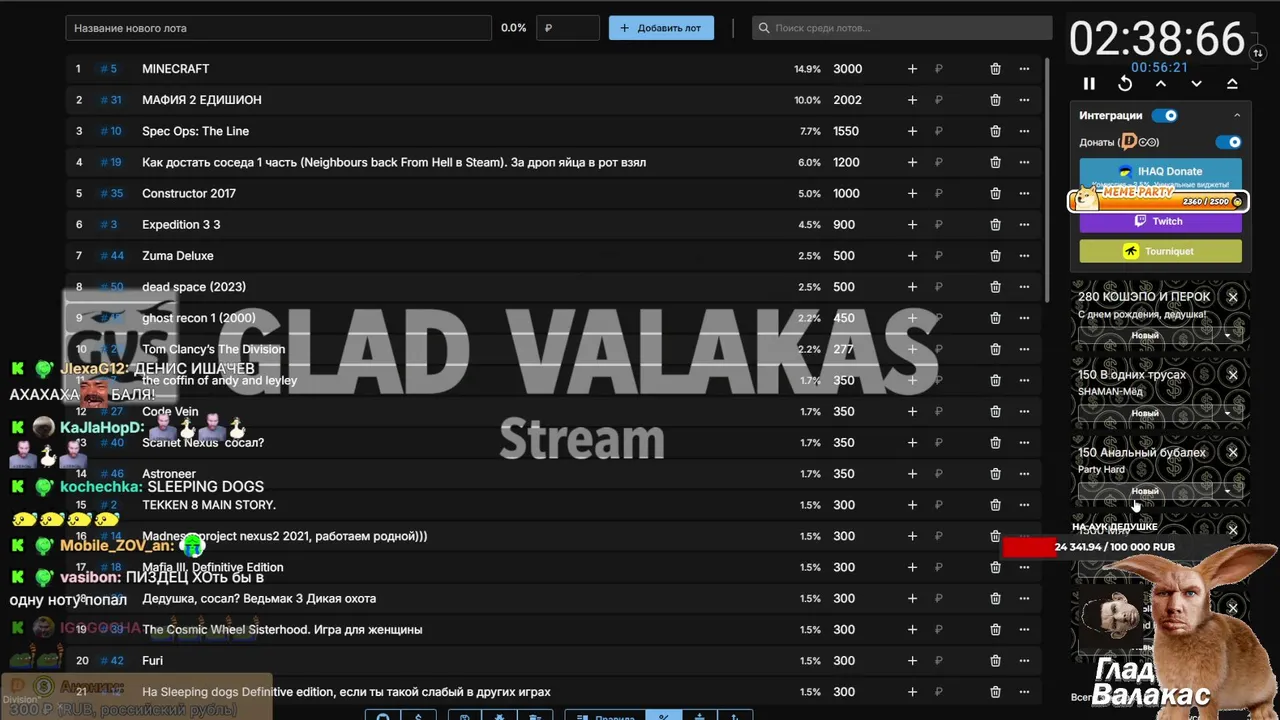1280x720 pixels.
Task: Delete the Furi lot
Action: coord(995,661)
